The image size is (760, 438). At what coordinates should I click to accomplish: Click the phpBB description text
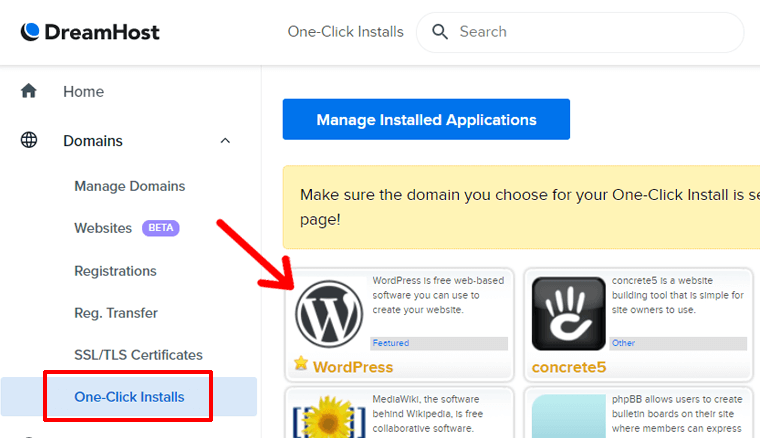(677, 414)
